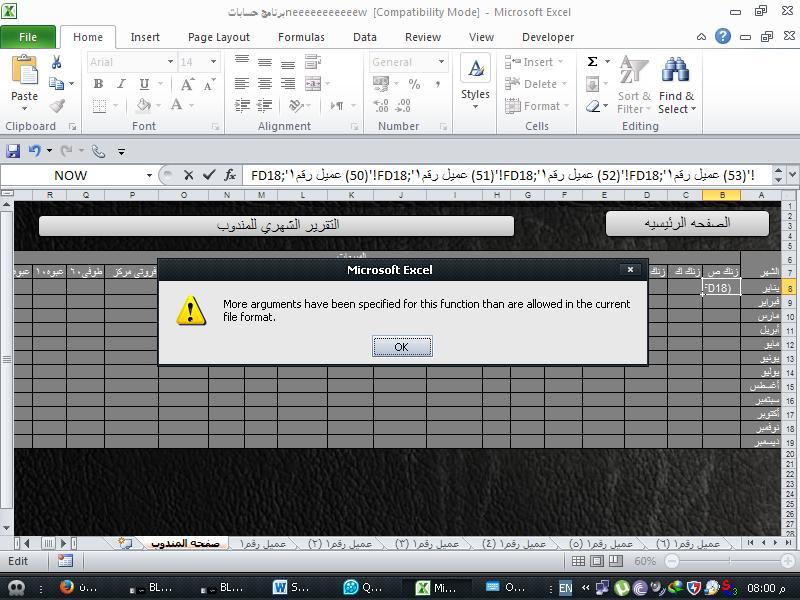
Task: Click the Top Align icon
Action: click(x=242, y=62)
